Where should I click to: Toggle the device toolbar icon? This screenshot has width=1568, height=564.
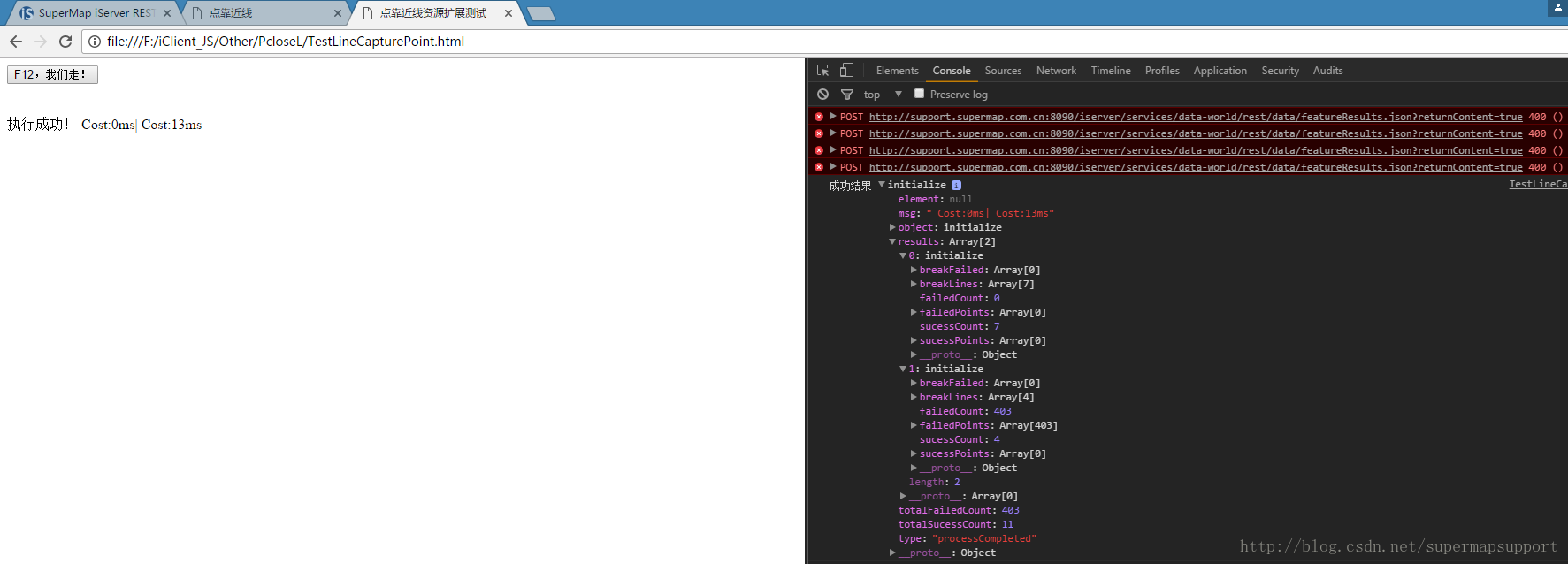(846, 71)
